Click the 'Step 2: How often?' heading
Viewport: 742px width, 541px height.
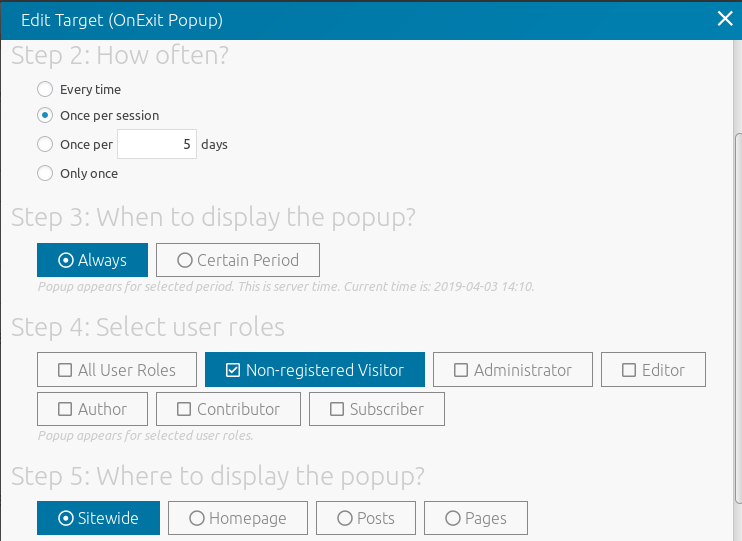(x=120, y=55)
